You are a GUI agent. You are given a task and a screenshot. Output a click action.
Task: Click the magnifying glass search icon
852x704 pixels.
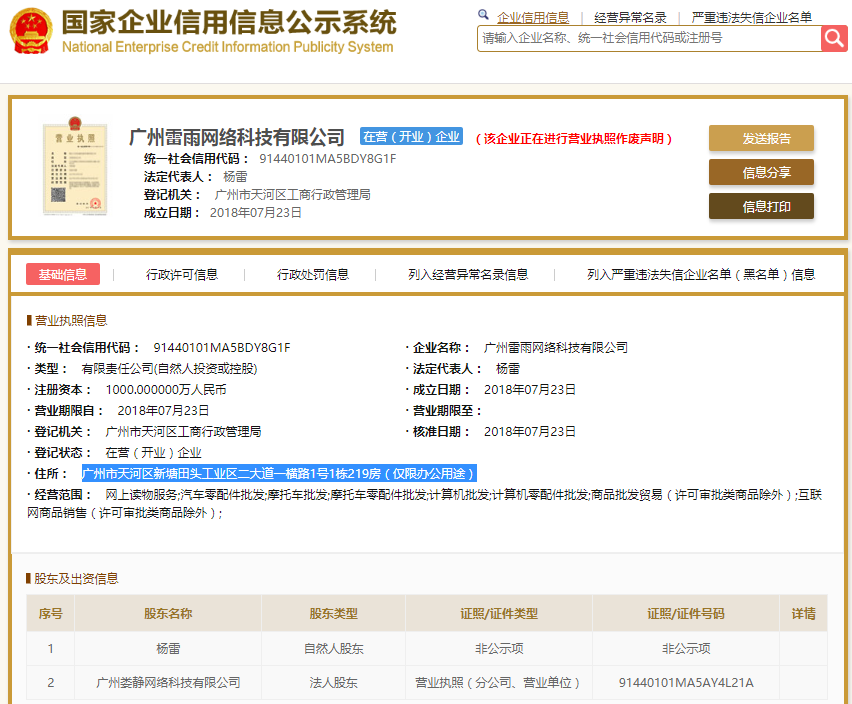tap(833, 38)
